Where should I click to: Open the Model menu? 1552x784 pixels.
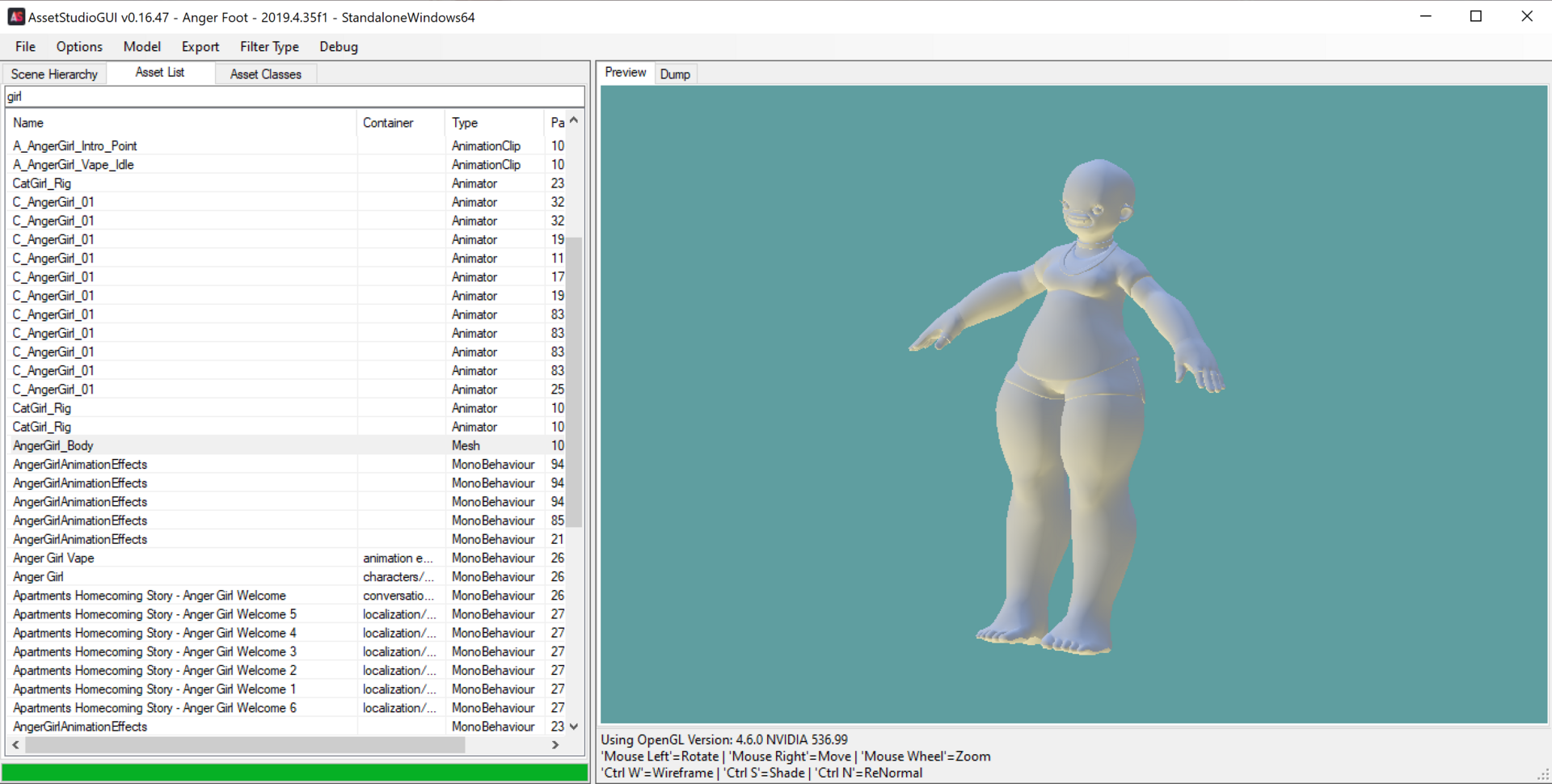pos(142,47)
